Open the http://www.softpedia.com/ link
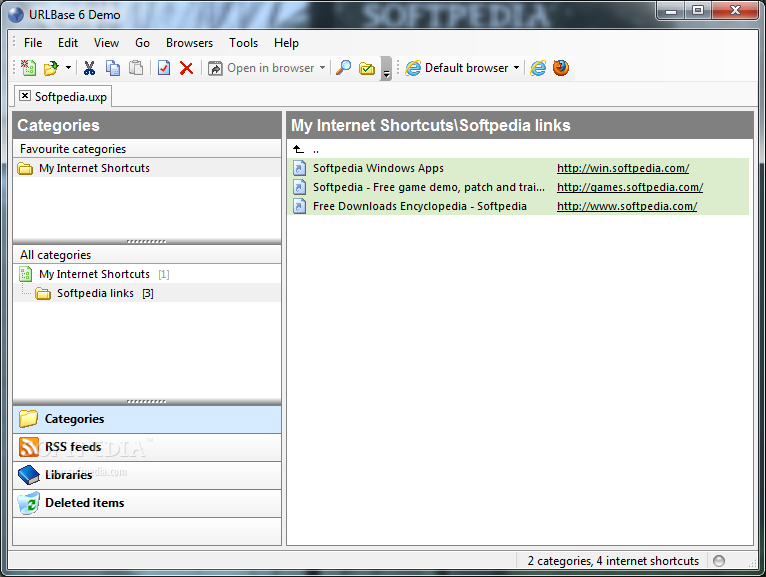Screen dimensions: 766x577 [627, 206]
